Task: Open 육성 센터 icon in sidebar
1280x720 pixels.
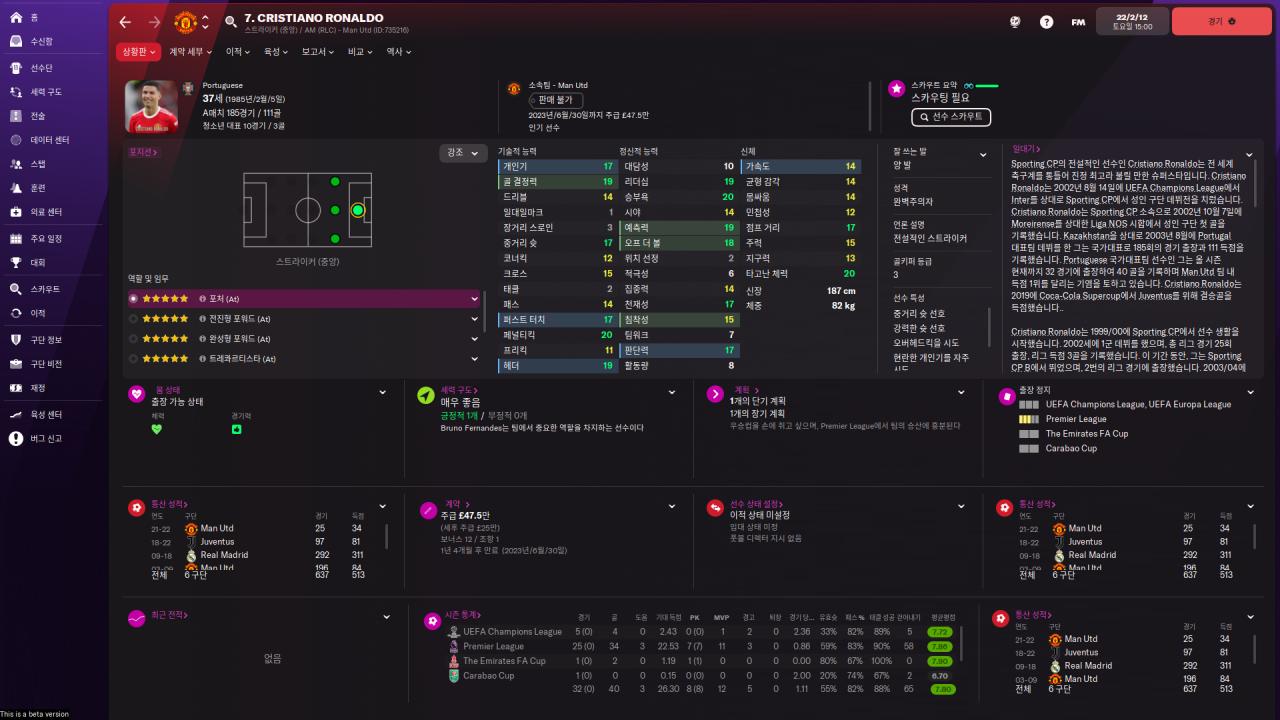Action: click(15, 414)
